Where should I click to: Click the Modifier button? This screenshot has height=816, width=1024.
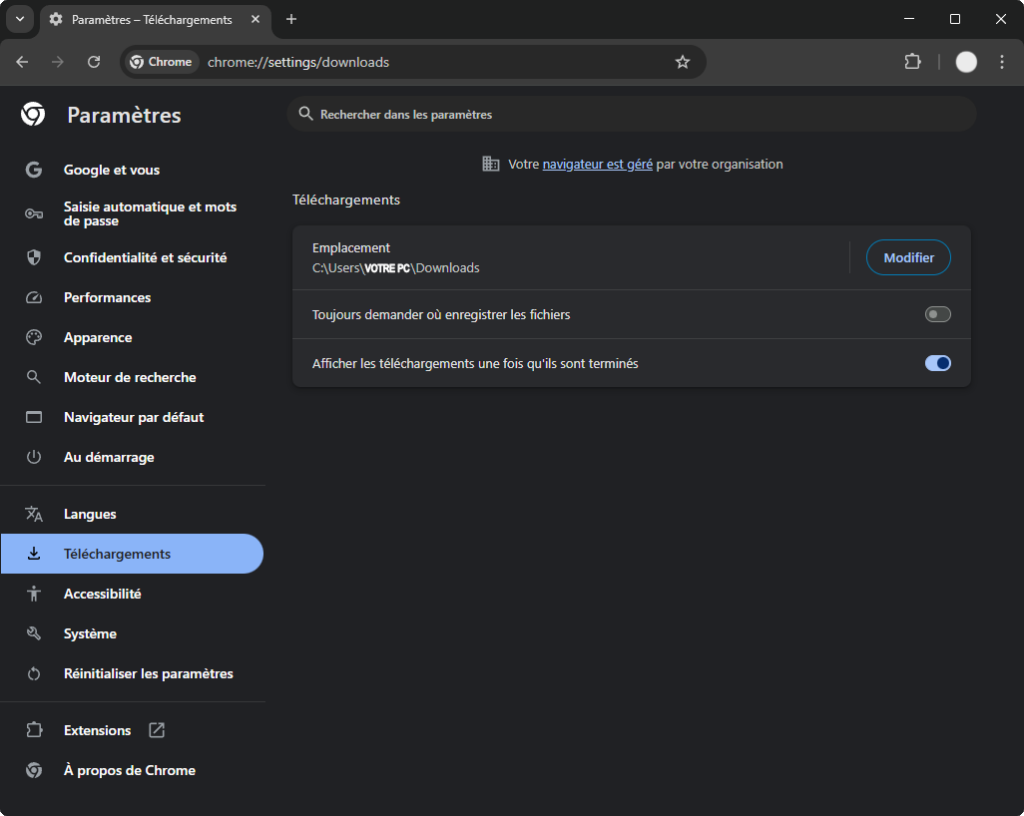pyautogui.click(x=908, y=258)
